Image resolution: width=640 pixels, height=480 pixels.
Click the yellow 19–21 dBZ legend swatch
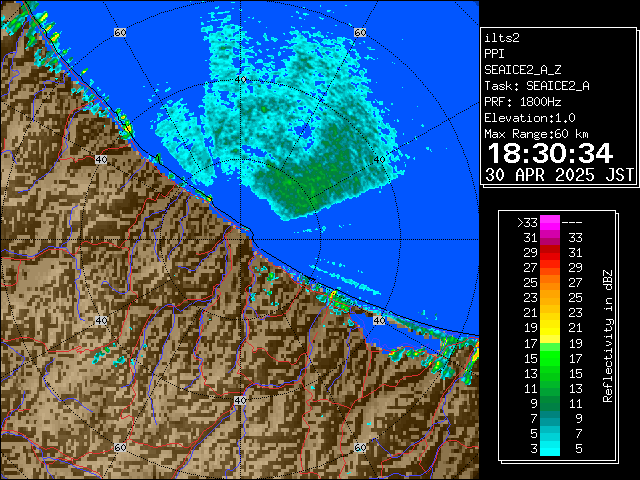coord(550,328)
